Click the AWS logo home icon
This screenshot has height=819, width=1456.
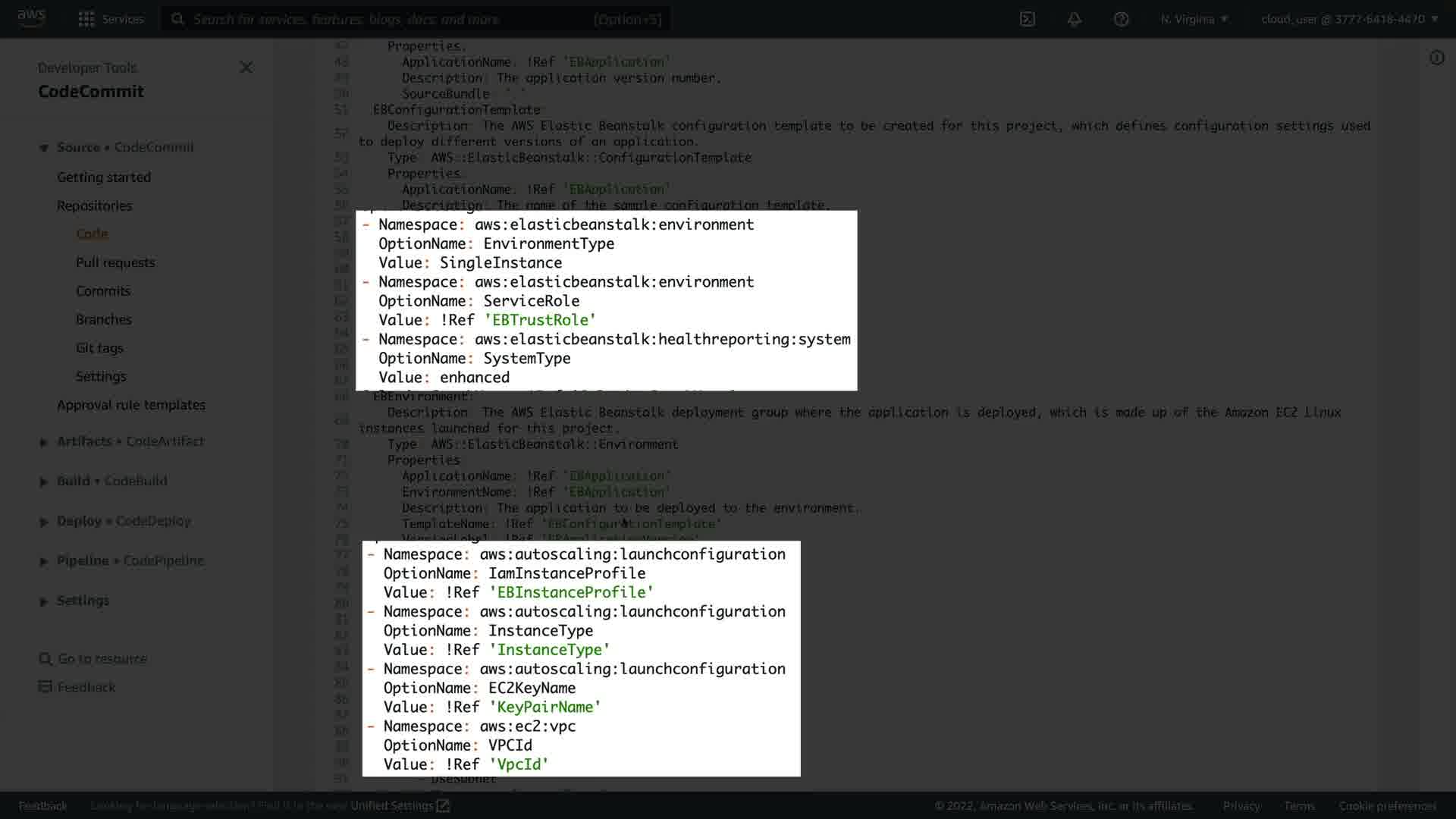(31, 17)
